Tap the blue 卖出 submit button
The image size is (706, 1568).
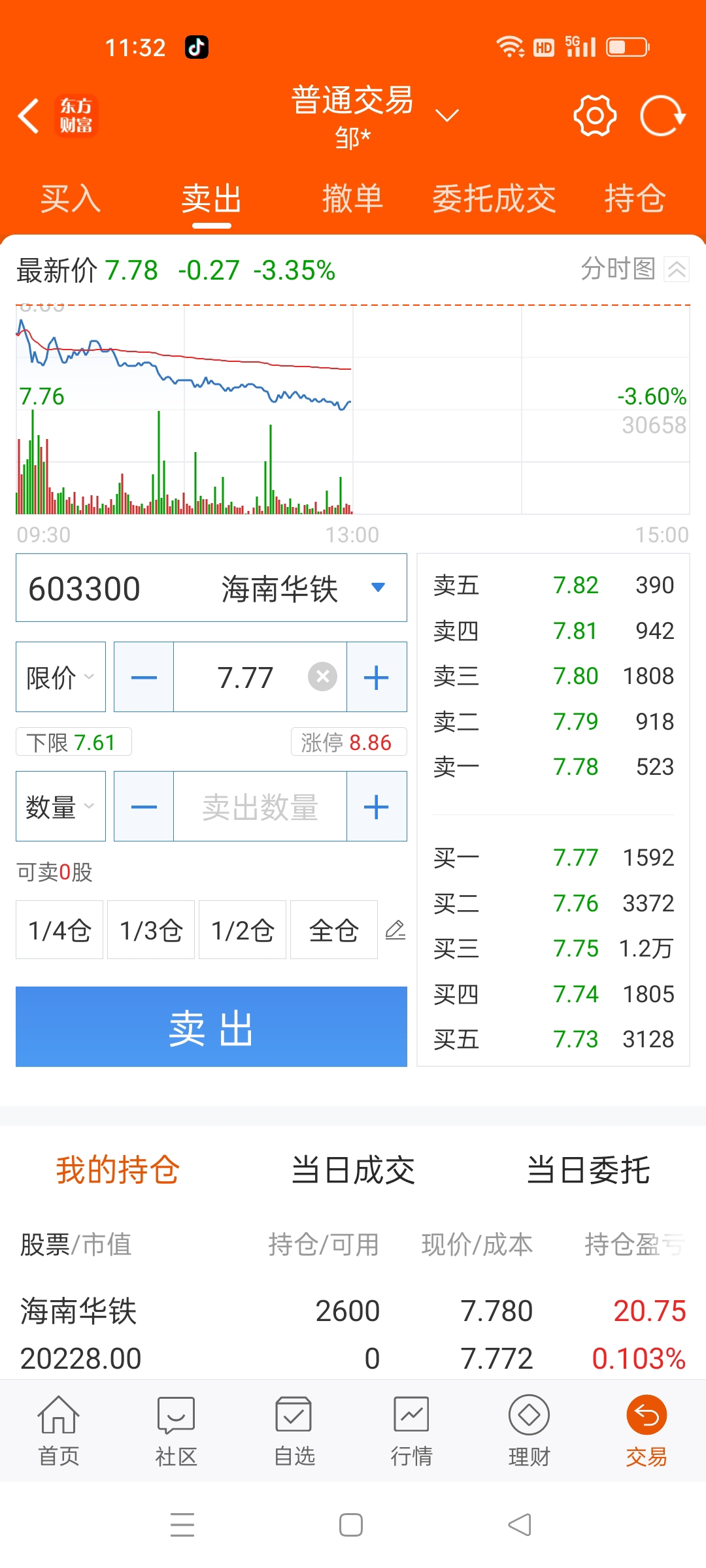[x=211, y=1026]
